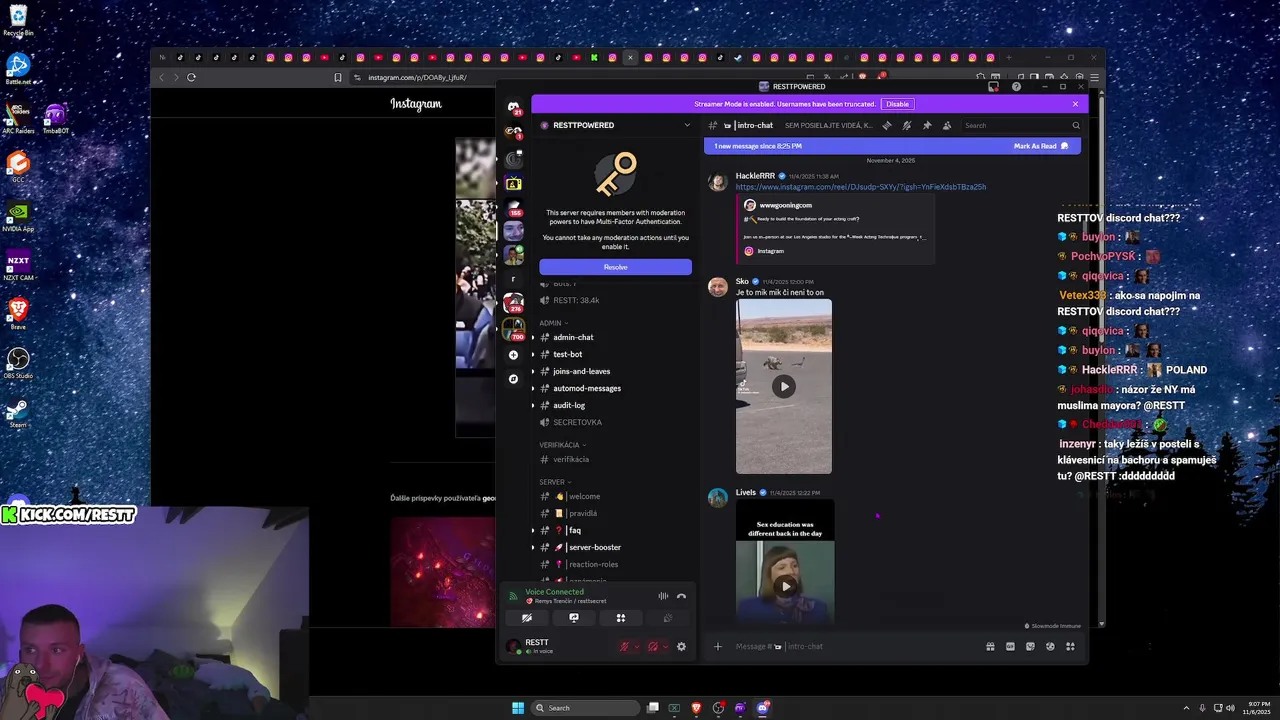Click the intro-chat message input
Viewport: 1280px width, 720px height.
855,646
